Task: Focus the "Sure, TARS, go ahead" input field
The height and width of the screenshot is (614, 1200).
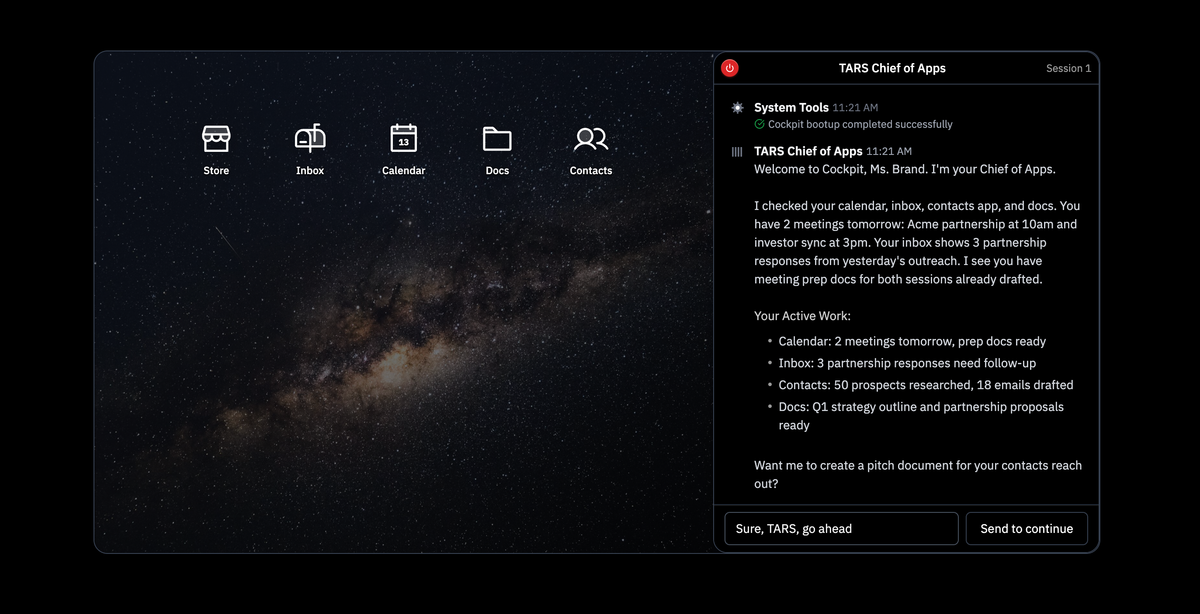Action: click(841, 529)
